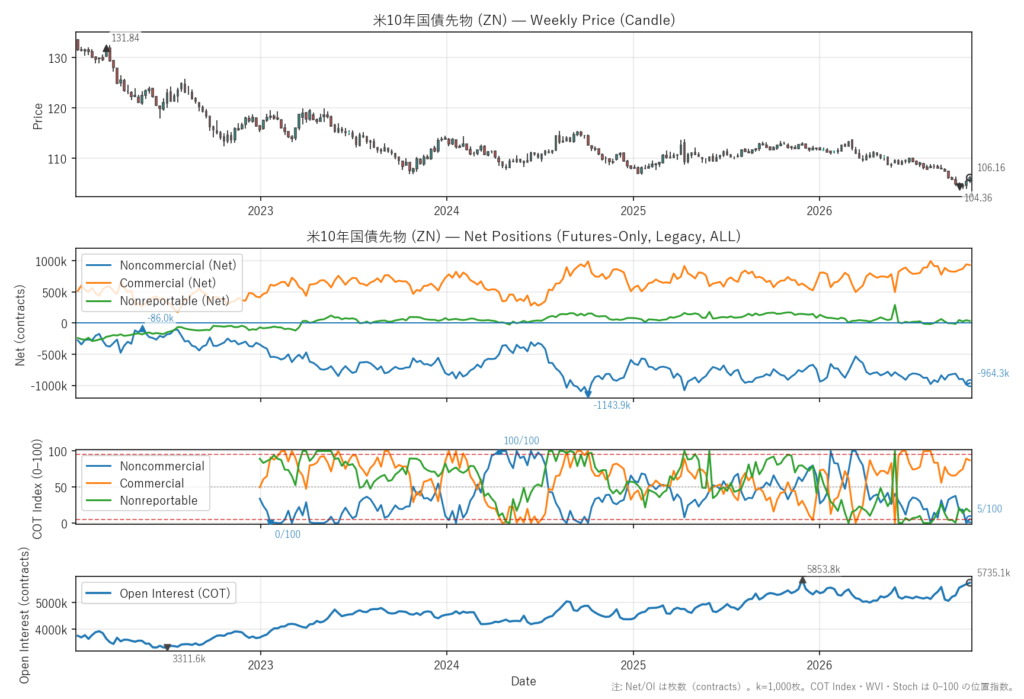Click the 500k tick on the Net axis

click(54, 293)
